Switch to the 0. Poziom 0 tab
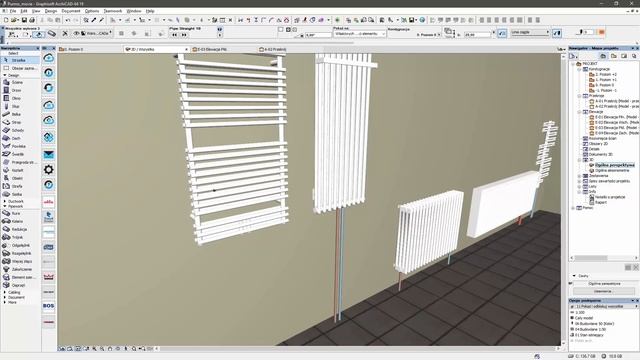Image resolution: width=640 pixels, height=360 pixels. pyautogui.click(x=91, y=49)
